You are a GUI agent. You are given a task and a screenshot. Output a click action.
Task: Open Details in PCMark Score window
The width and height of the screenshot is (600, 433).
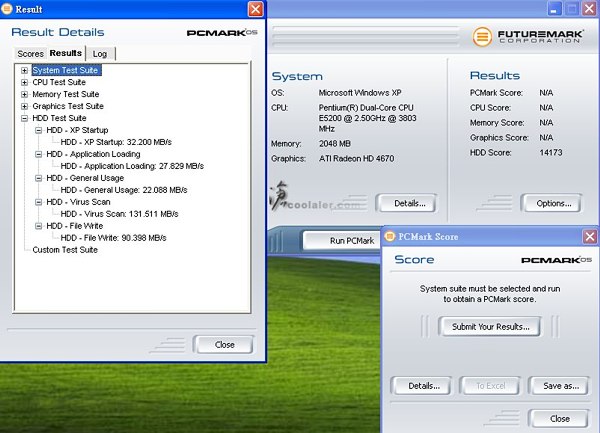coord(424,386)
